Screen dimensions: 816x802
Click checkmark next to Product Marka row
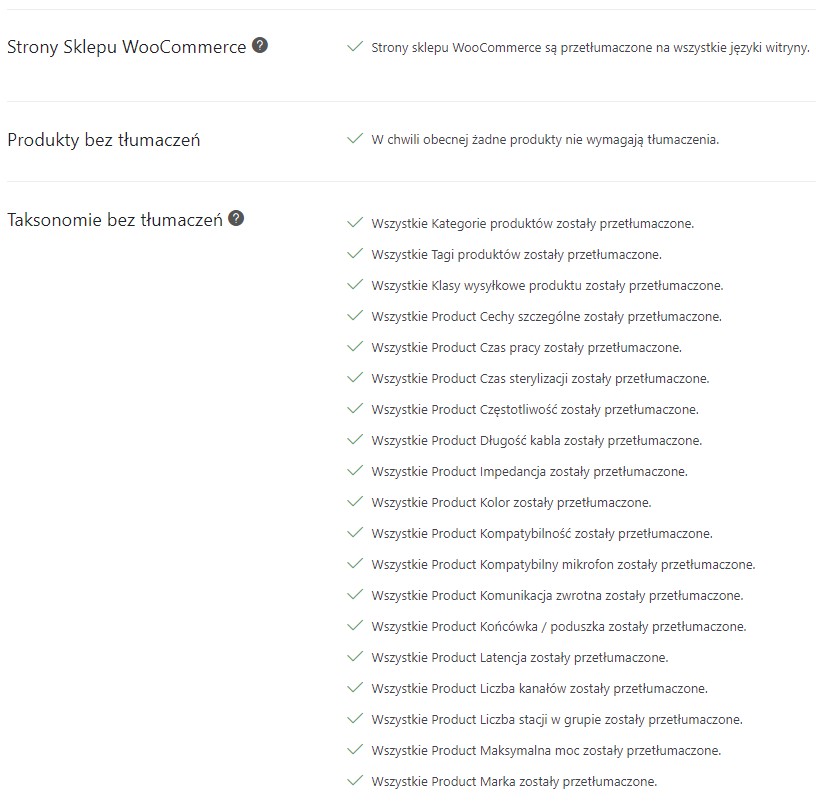tap(354, 781)
